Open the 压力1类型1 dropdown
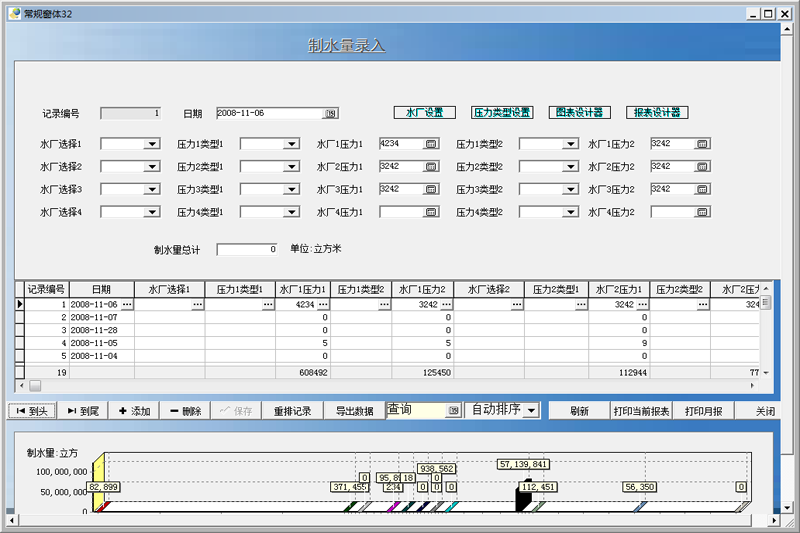800x533 pixels. (x=291, y=144)
